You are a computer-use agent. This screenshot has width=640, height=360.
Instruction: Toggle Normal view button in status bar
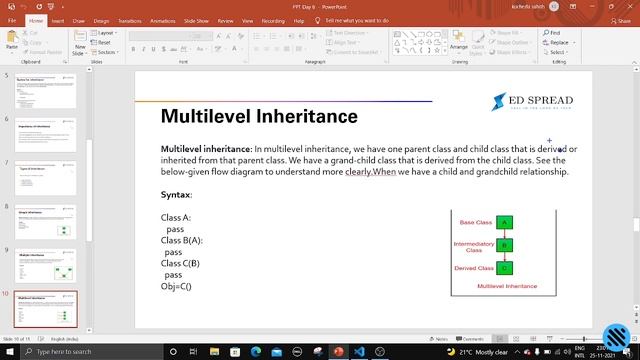tap(499, 339)
